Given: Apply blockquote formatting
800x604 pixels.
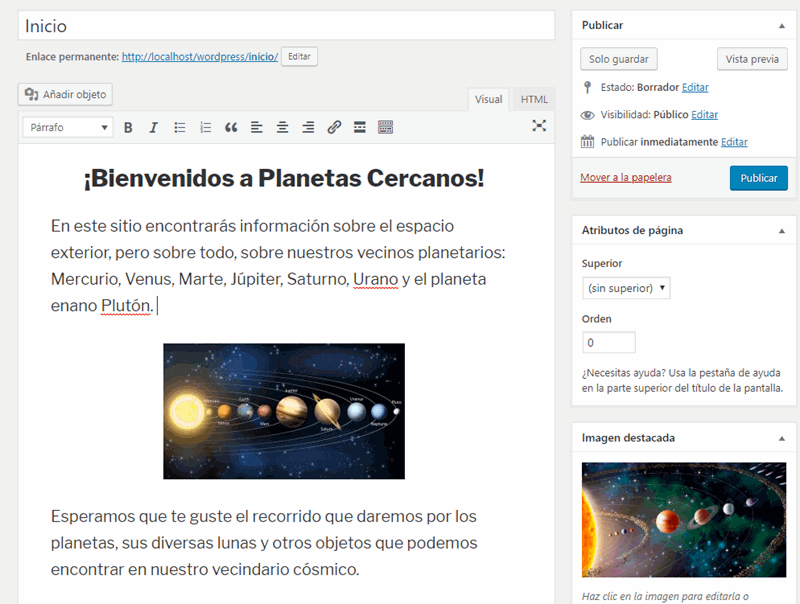Looking at the screenshot, I should [x=231, y=127].
